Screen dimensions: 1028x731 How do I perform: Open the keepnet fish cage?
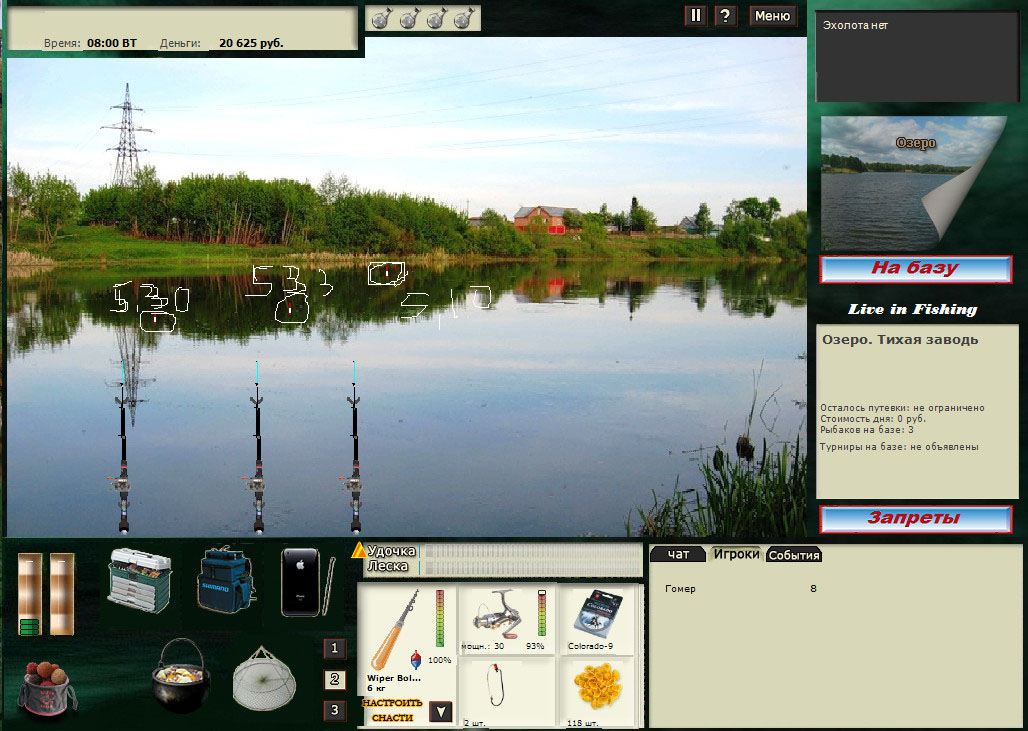coord(264,679)
